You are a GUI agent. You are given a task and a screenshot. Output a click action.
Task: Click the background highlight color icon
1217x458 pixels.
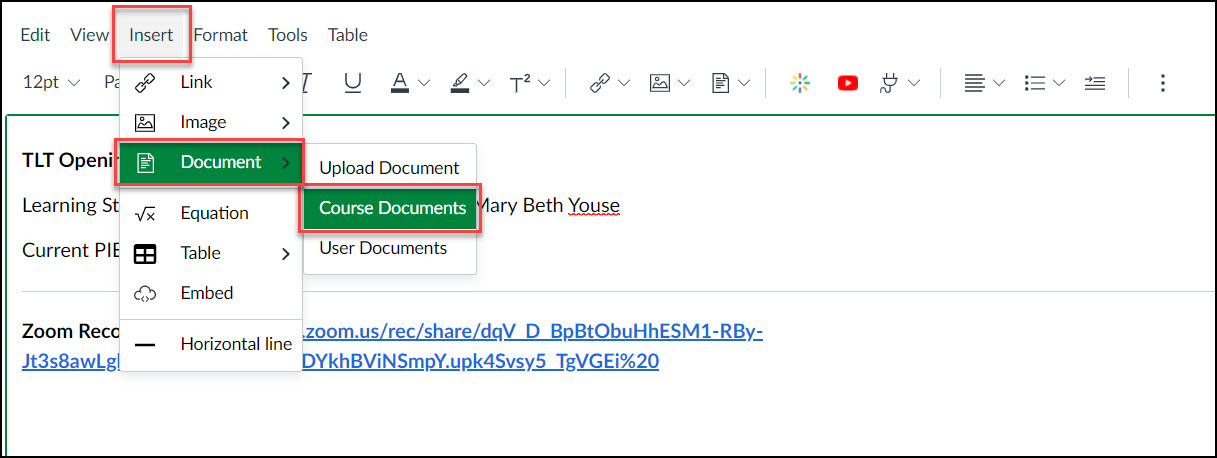[460, 83]
